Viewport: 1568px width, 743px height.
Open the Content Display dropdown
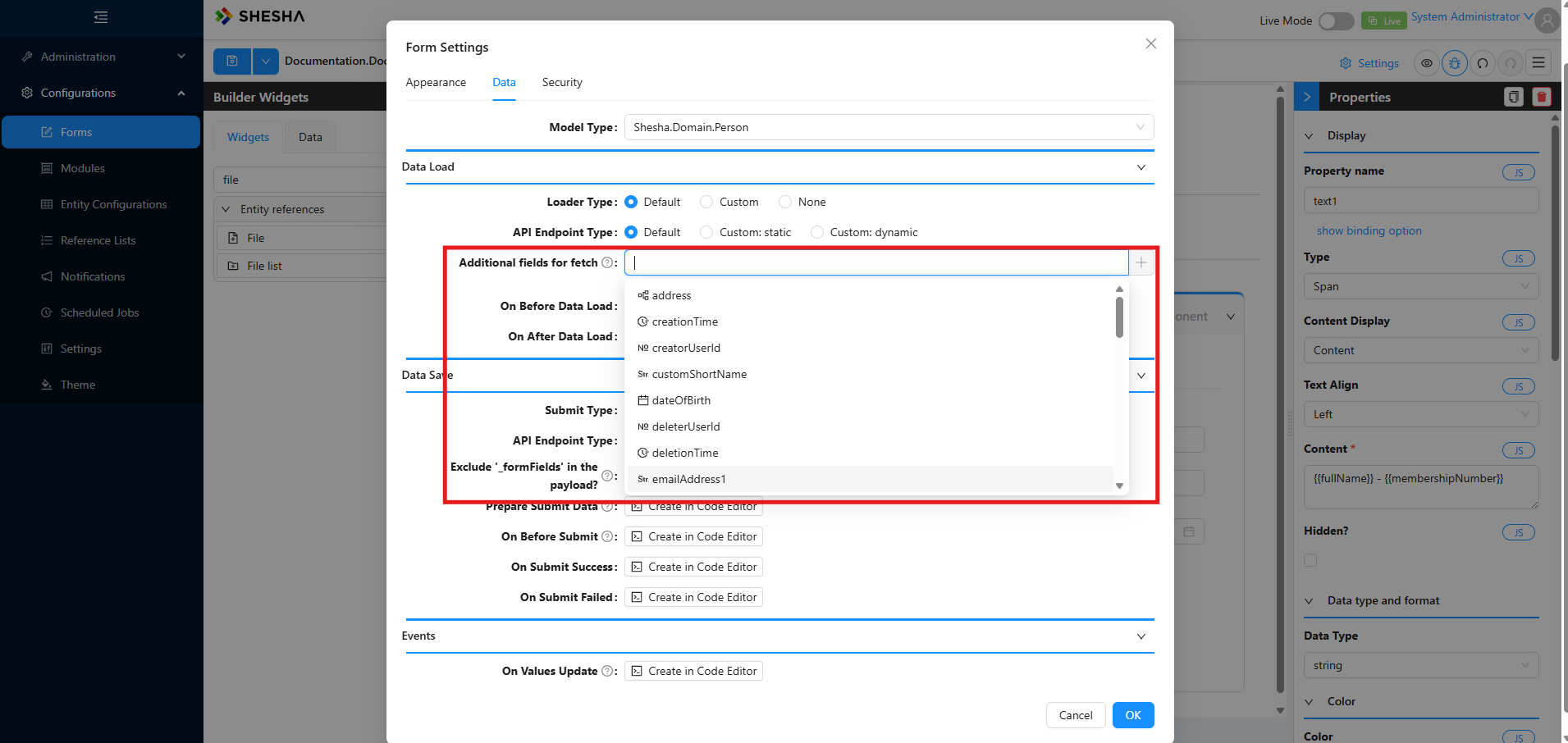click(1420, 350)
